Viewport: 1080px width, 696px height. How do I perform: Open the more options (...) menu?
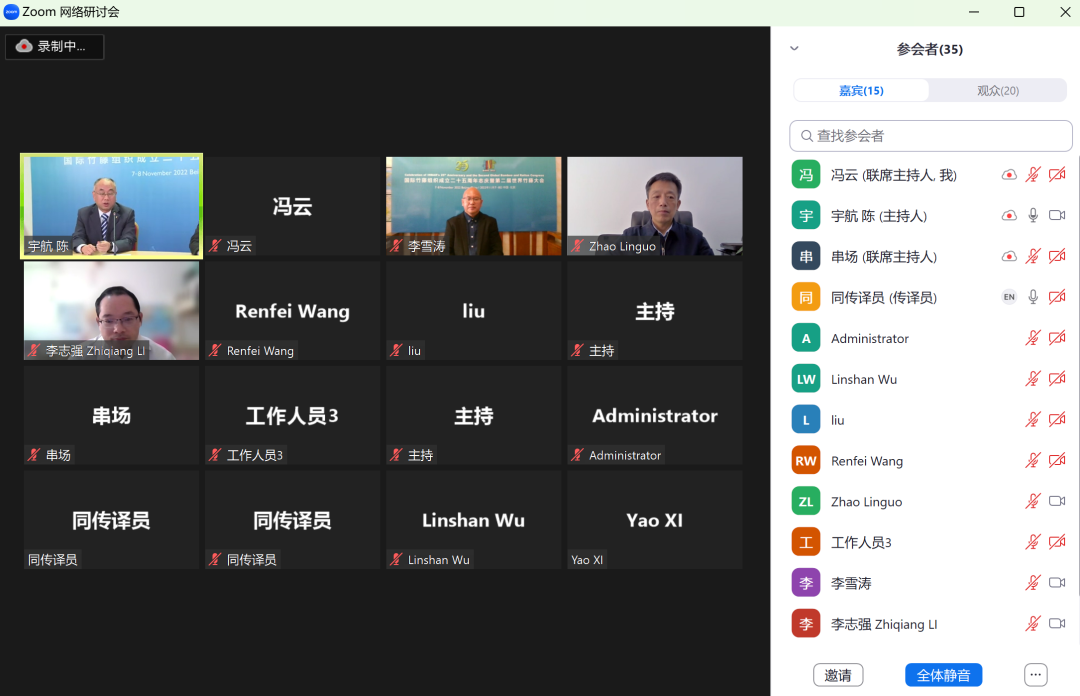[x=1035, y=674]
